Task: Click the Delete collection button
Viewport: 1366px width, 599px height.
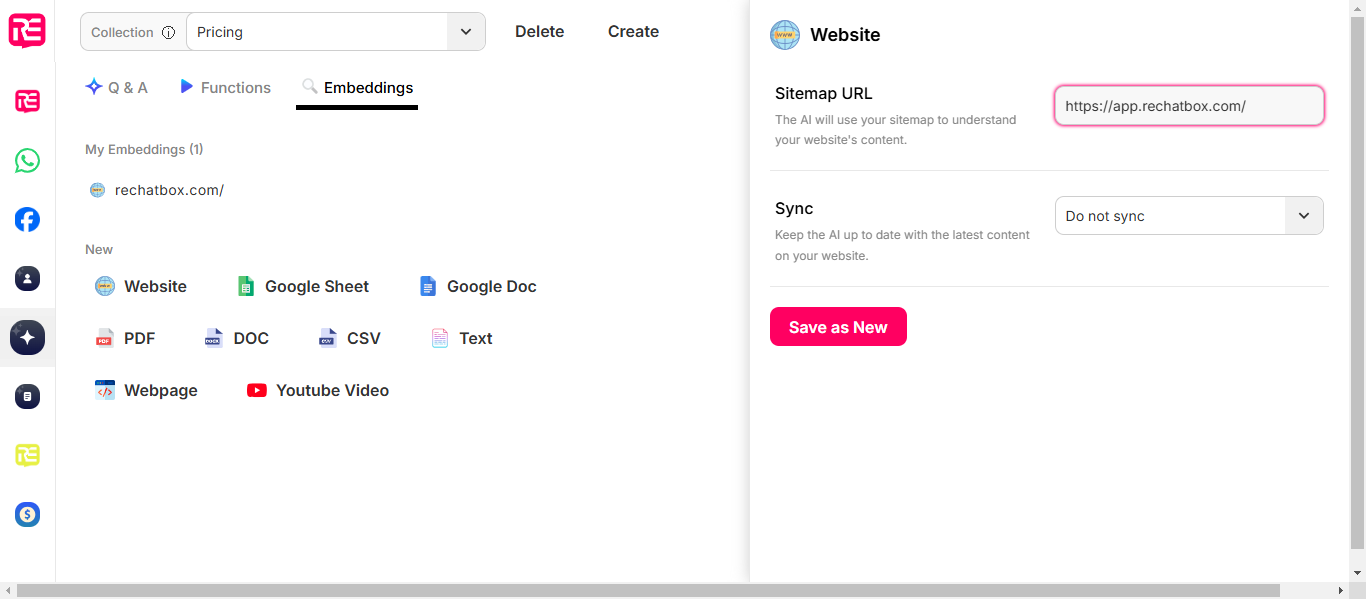Action: pos(540,32)
